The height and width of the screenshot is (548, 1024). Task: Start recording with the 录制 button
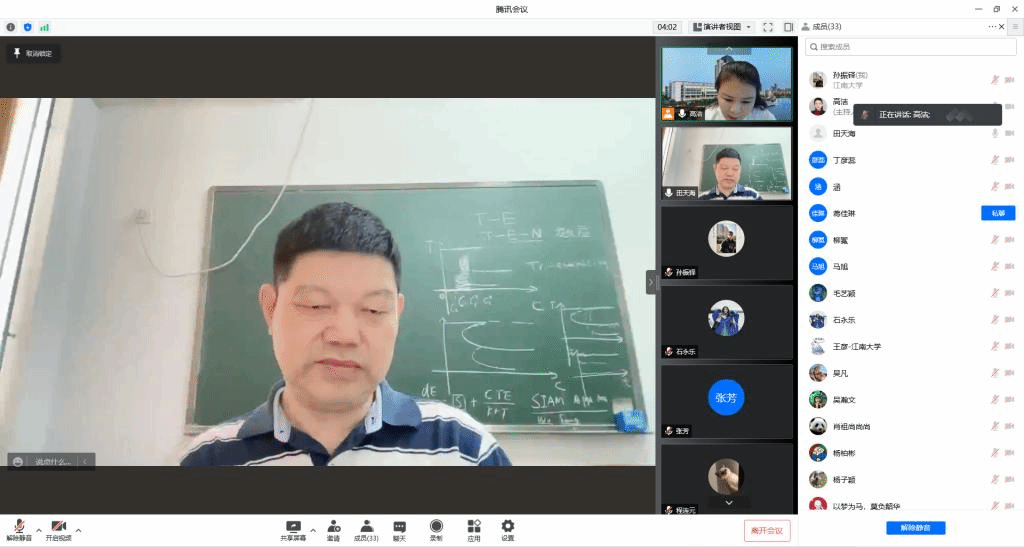click(436, 529)
